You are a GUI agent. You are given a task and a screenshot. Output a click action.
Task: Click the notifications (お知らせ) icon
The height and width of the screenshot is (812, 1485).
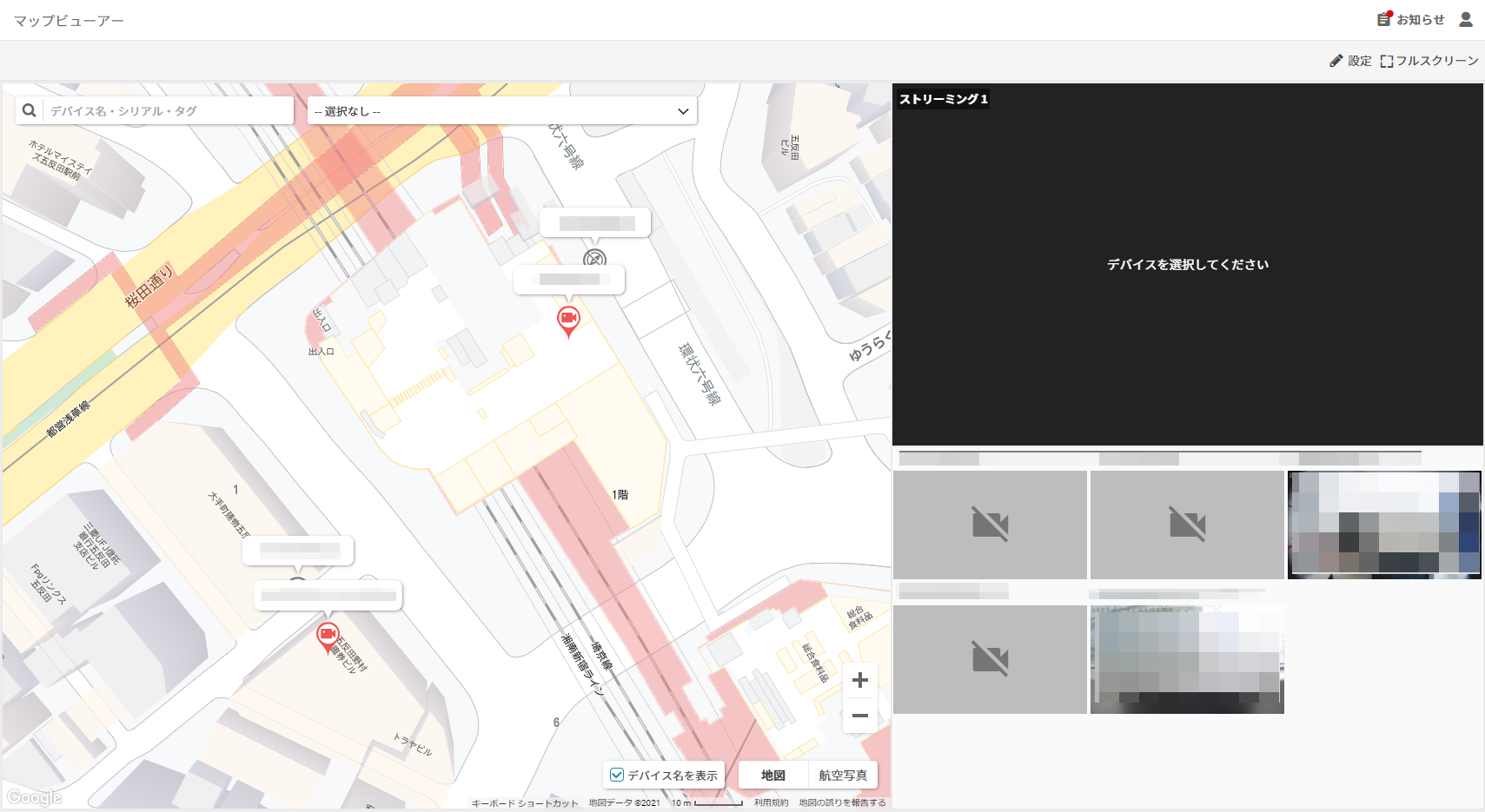pyautogui.click(x=1384, y=19)
